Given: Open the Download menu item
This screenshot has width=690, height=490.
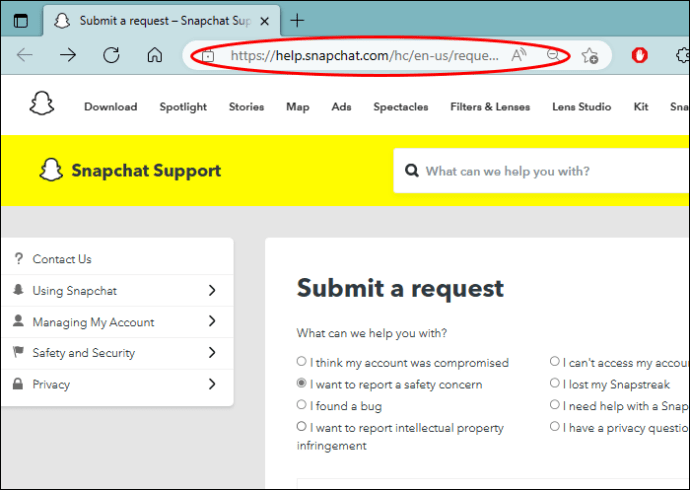Looking at the screenshot, I should [110, 107].
